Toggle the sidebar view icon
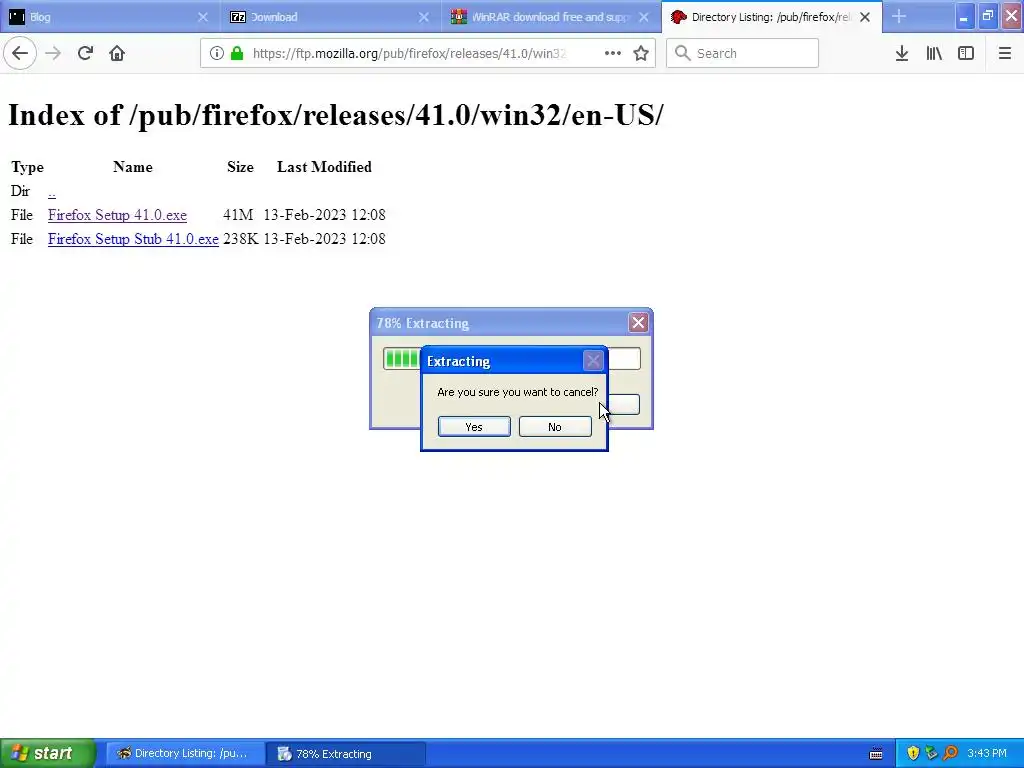This screenshot has width=1024, height=768. coord(966,53)
